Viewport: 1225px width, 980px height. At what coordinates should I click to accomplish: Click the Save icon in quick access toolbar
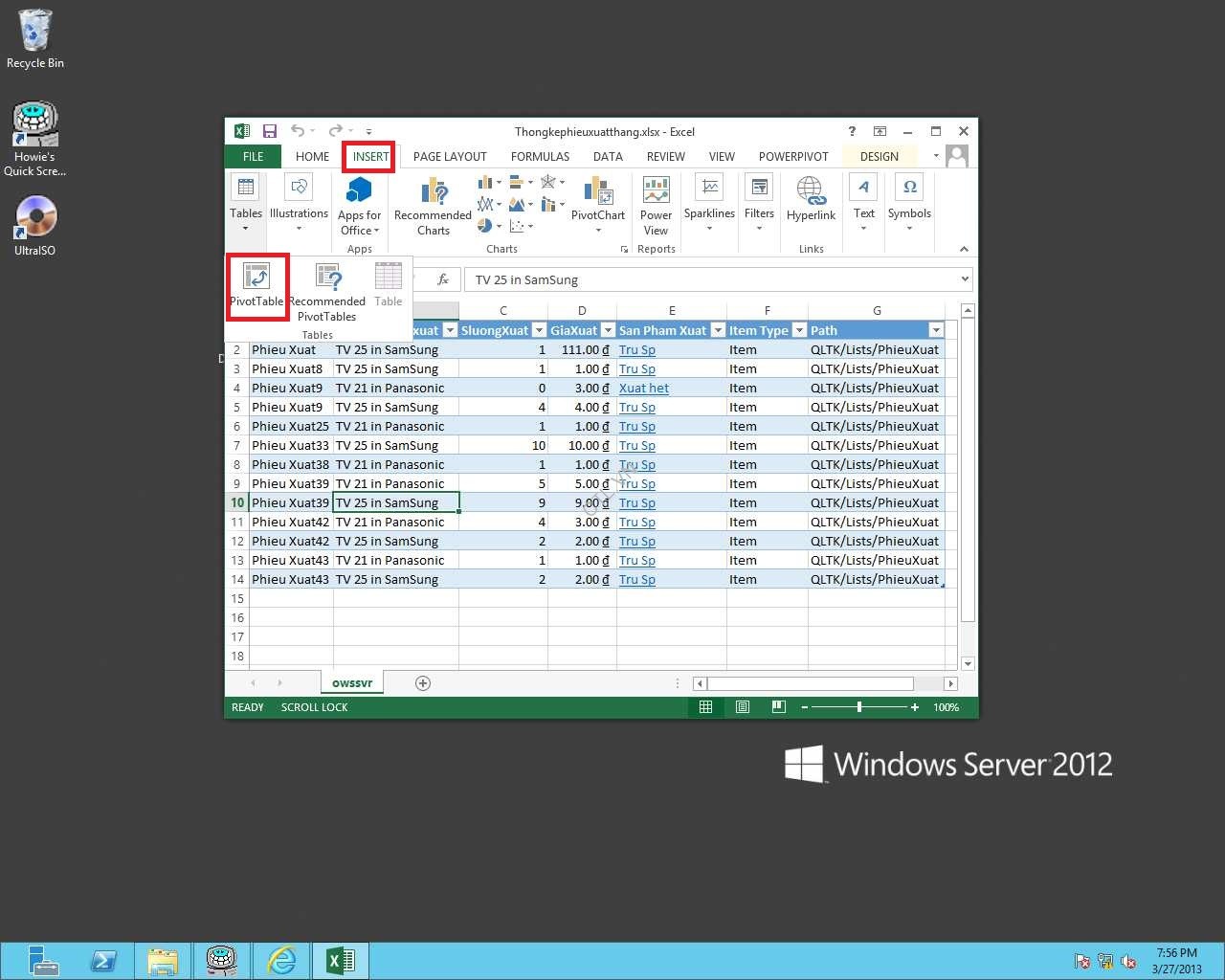270,131
